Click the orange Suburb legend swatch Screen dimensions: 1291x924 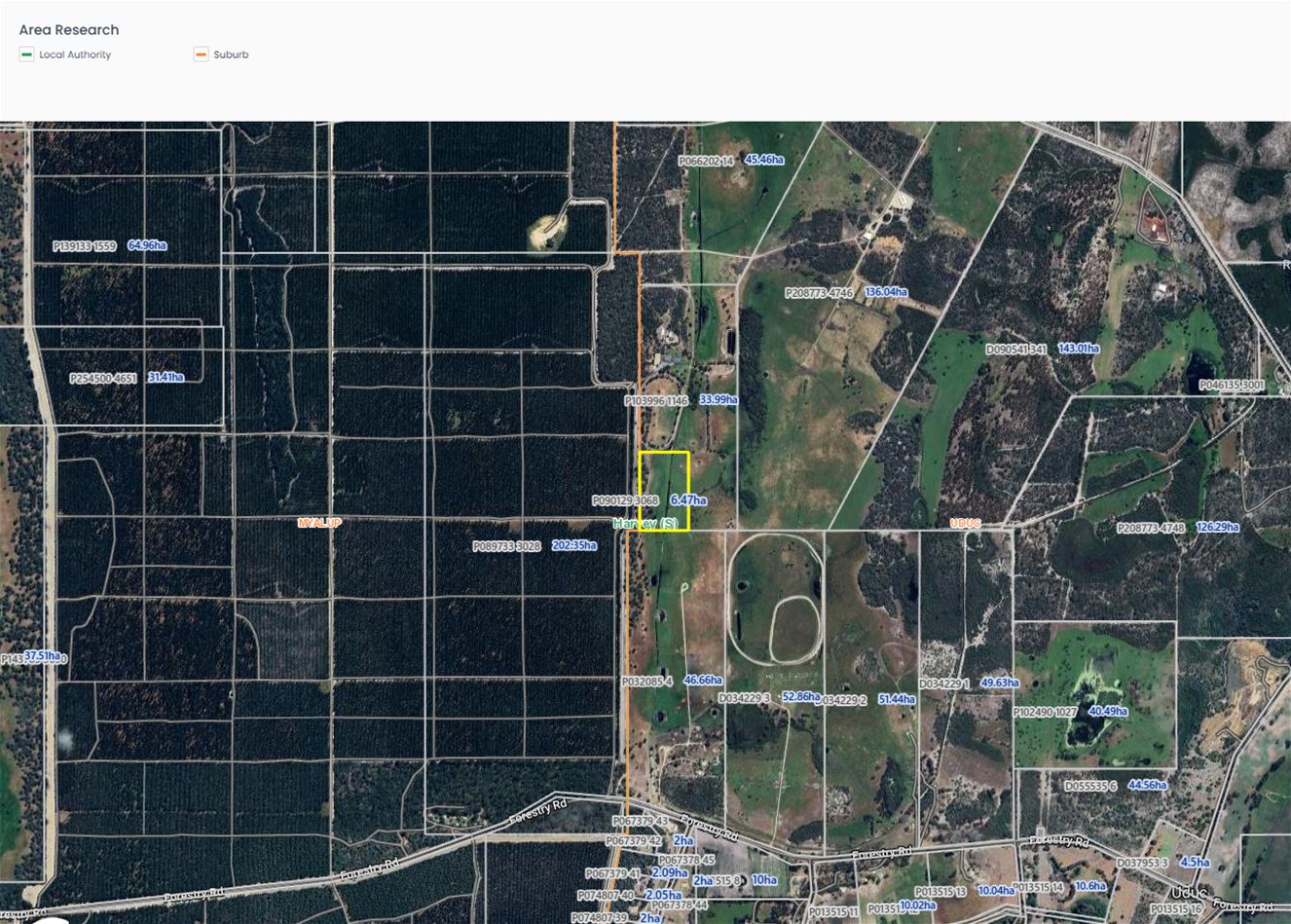coord(202,55)
